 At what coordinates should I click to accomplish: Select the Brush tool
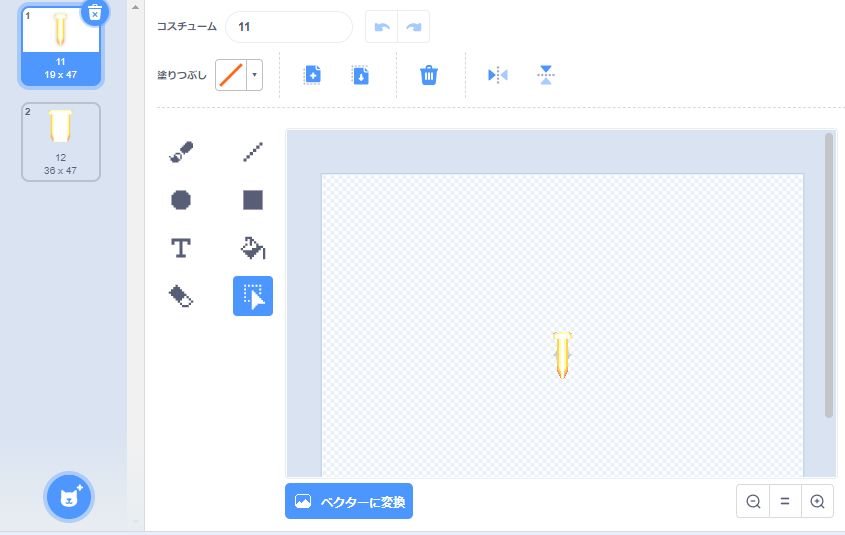[181, 152]
